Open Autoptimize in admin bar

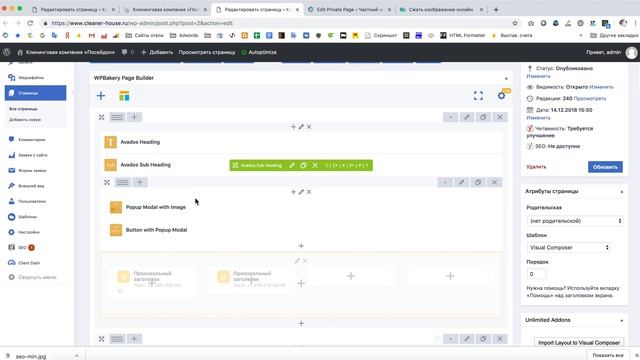point(259,52)
